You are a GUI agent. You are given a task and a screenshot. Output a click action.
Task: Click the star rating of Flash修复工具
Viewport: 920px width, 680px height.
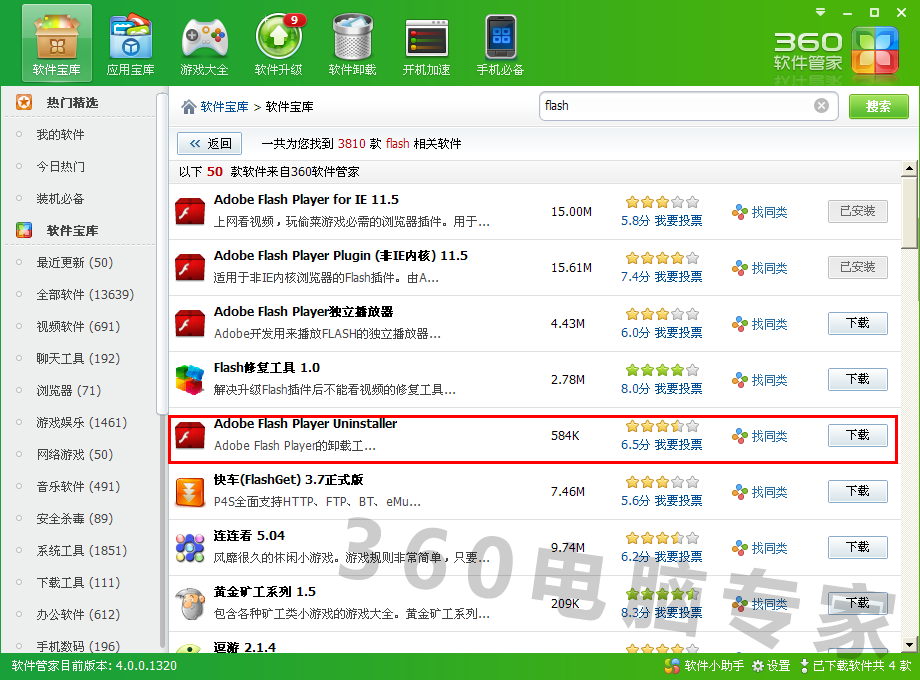click(662, 370)
